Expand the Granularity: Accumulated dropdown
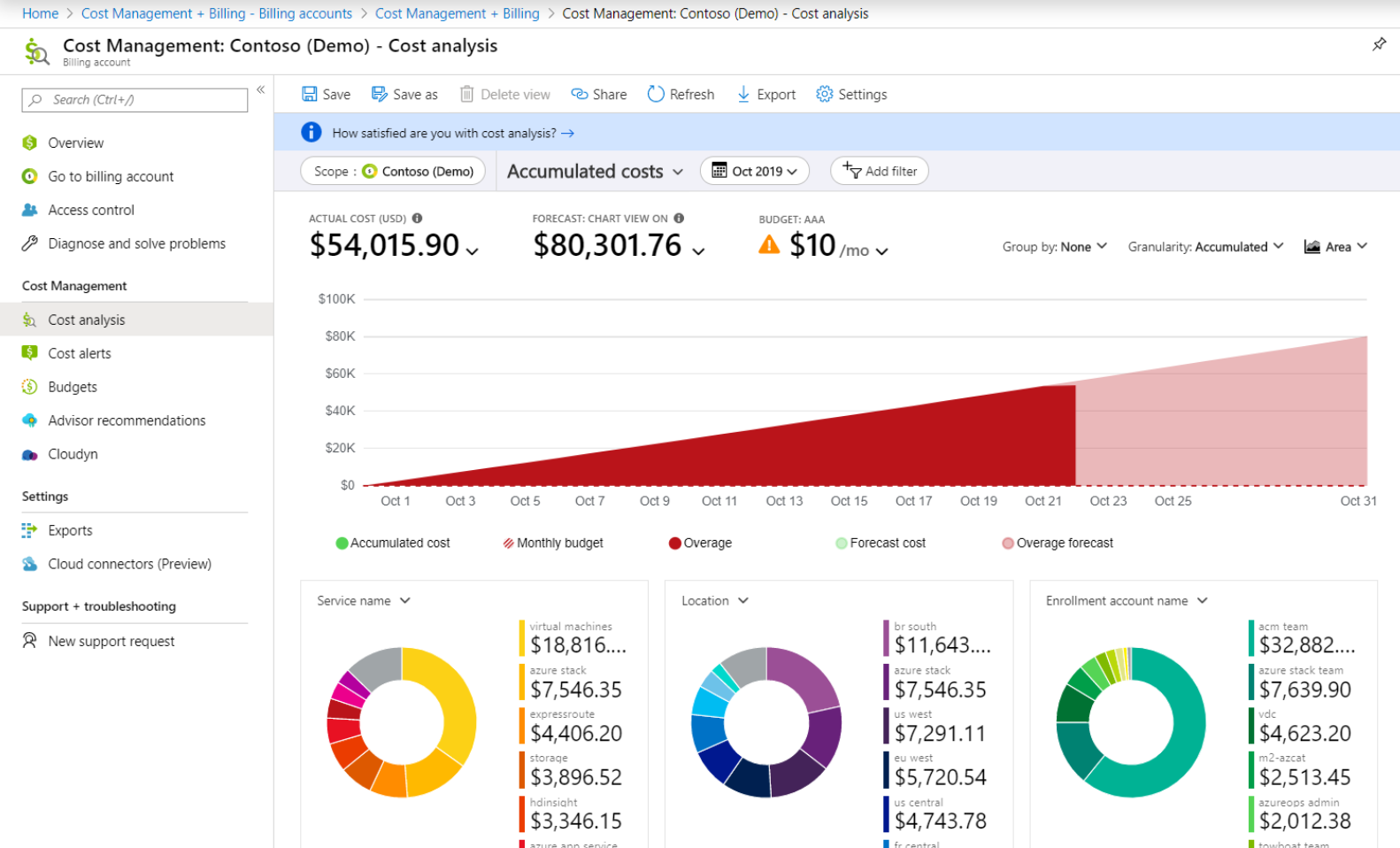Screen dimensions: 1400x848 click(x=1205, y=247)
